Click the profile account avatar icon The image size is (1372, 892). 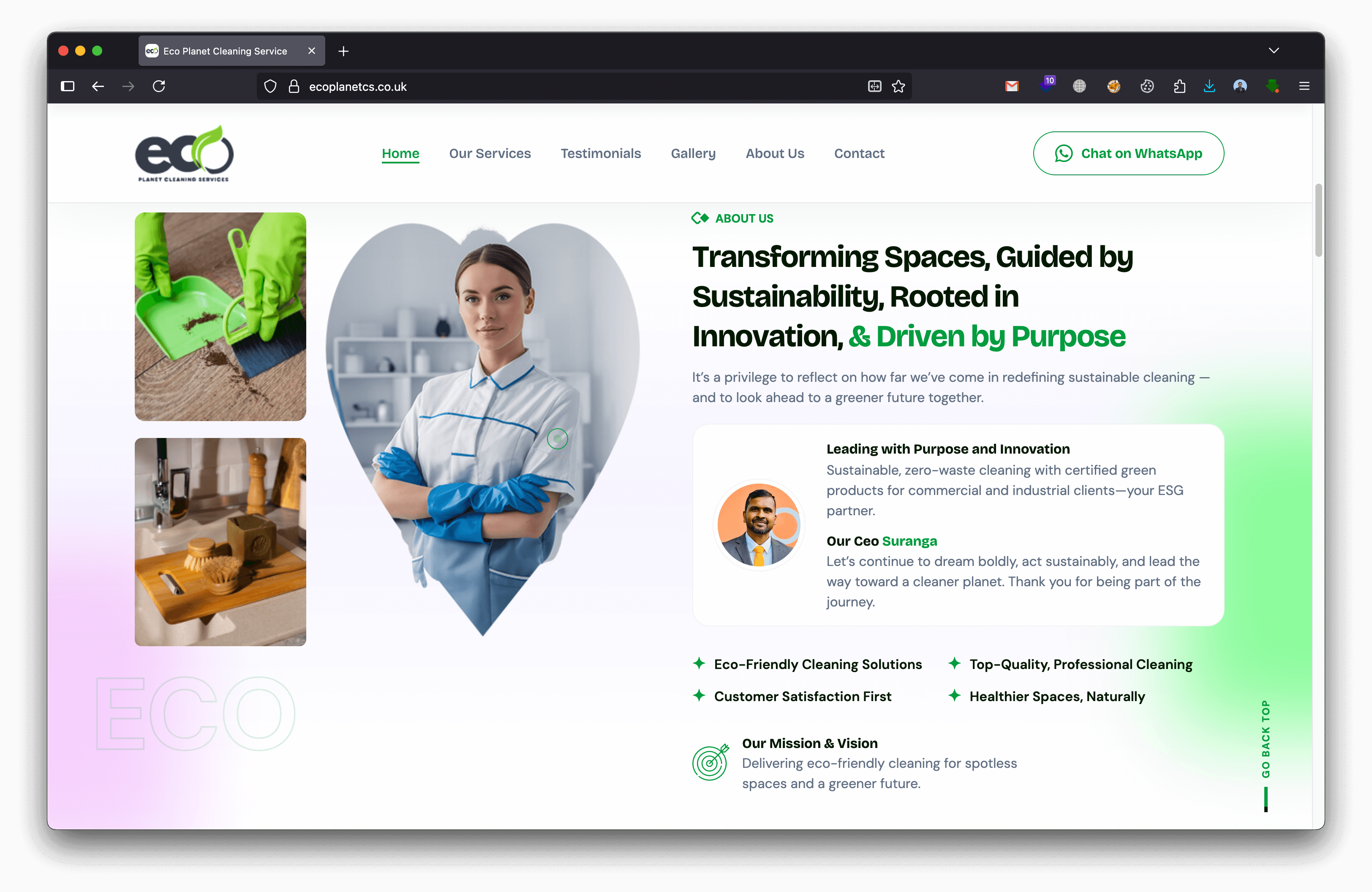(1240, 87)
